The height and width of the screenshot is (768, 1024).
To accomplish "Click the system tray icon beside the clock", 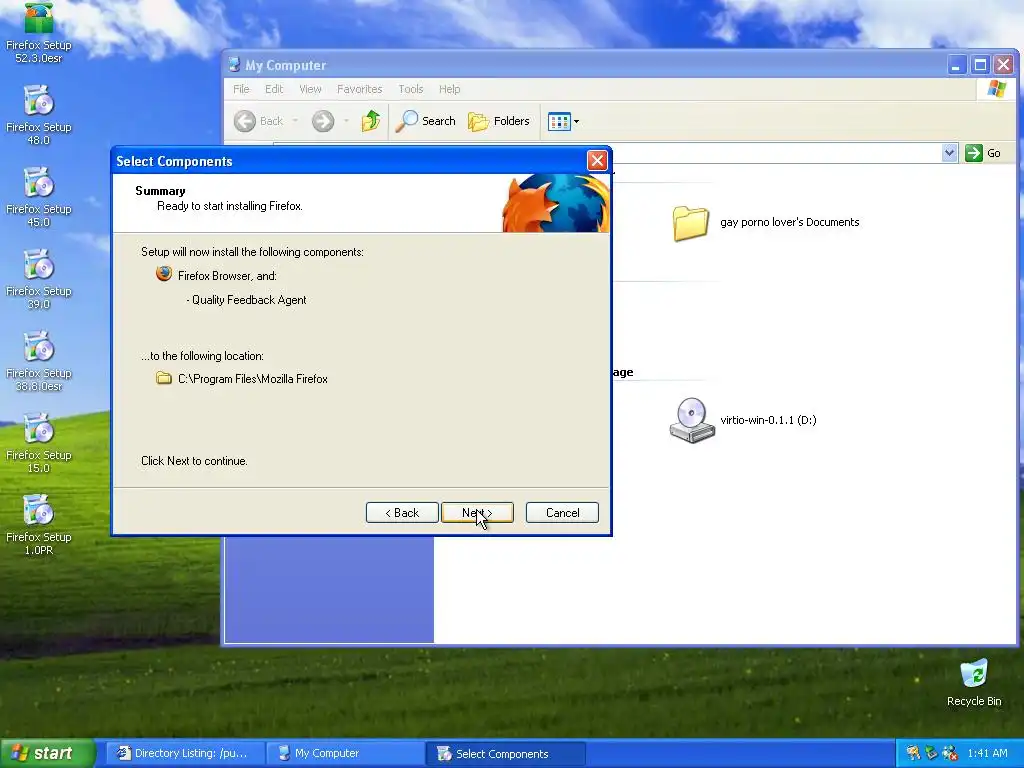I will (950, 753).
